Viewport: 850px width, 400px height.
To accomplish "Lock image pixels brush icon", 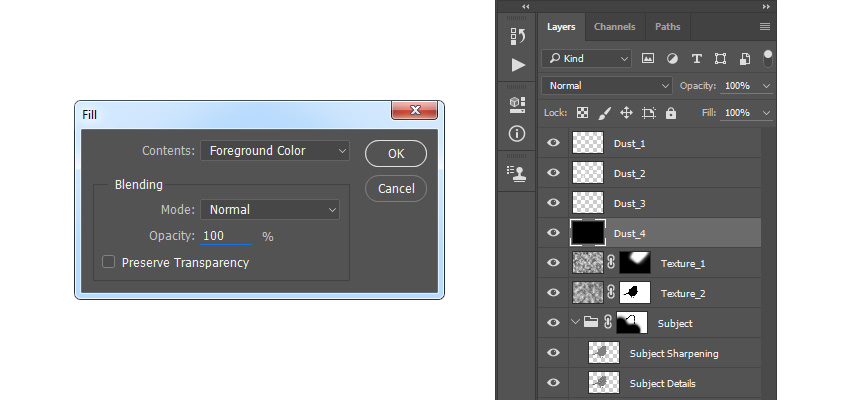I will click(x=604, y=113).
